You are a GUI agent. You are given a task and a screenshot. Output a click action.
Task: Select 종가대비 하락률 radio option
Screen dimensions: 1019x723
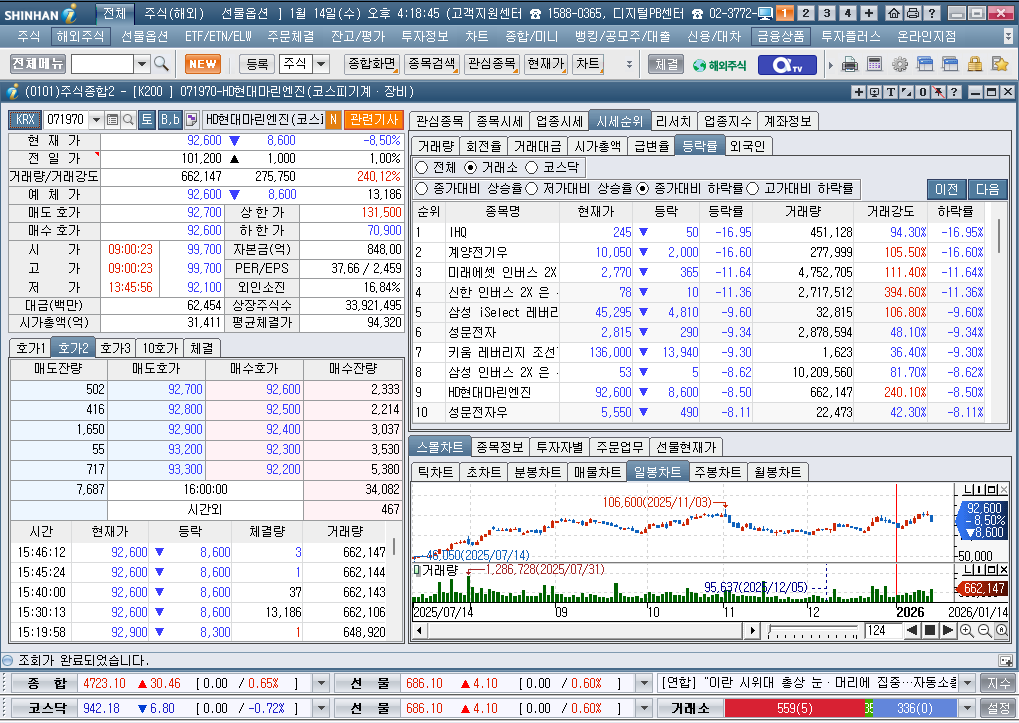tap(643, 188)
